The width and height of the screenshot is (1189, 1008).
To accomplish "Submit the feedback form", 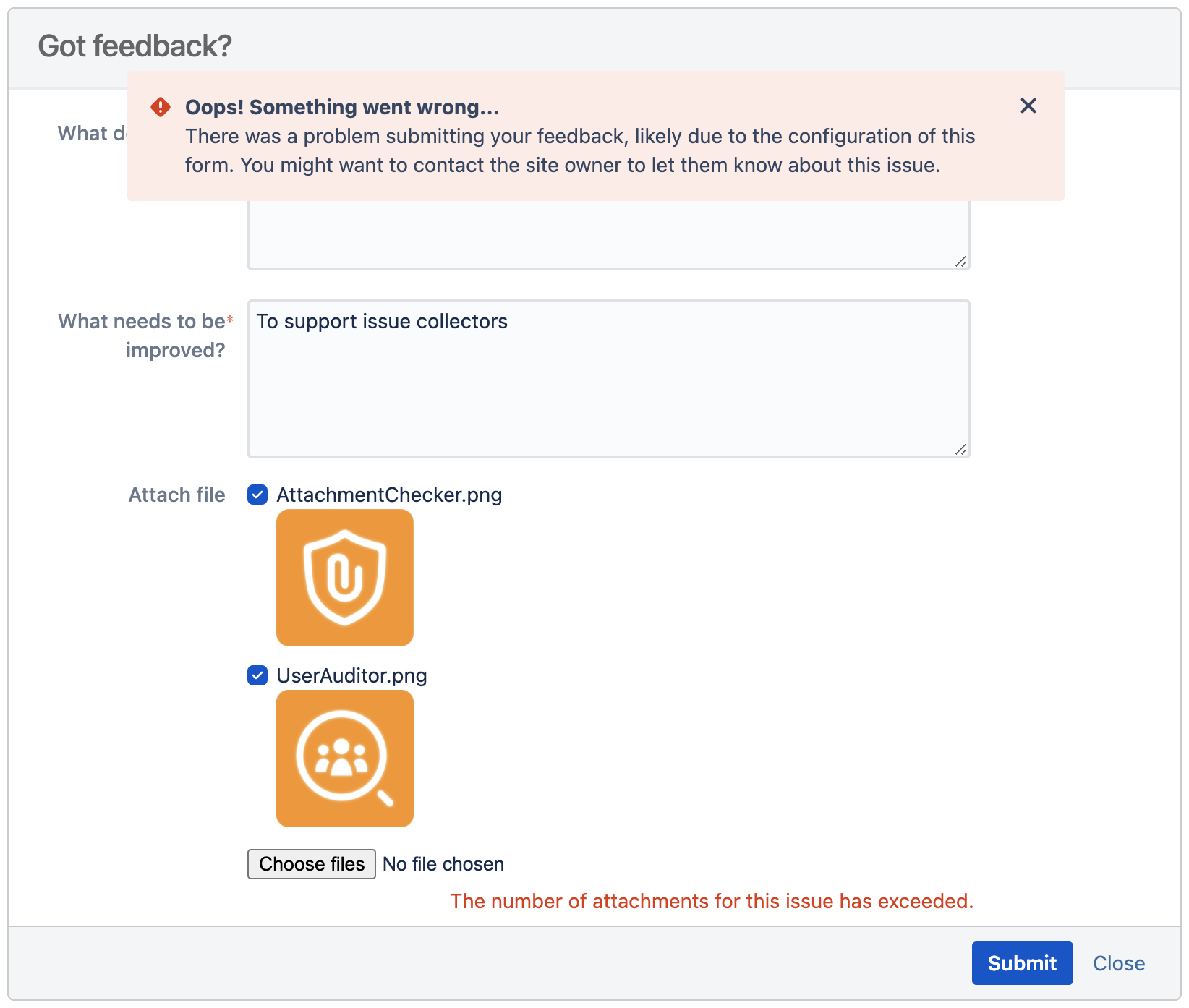I will (x=1021, y=963).
